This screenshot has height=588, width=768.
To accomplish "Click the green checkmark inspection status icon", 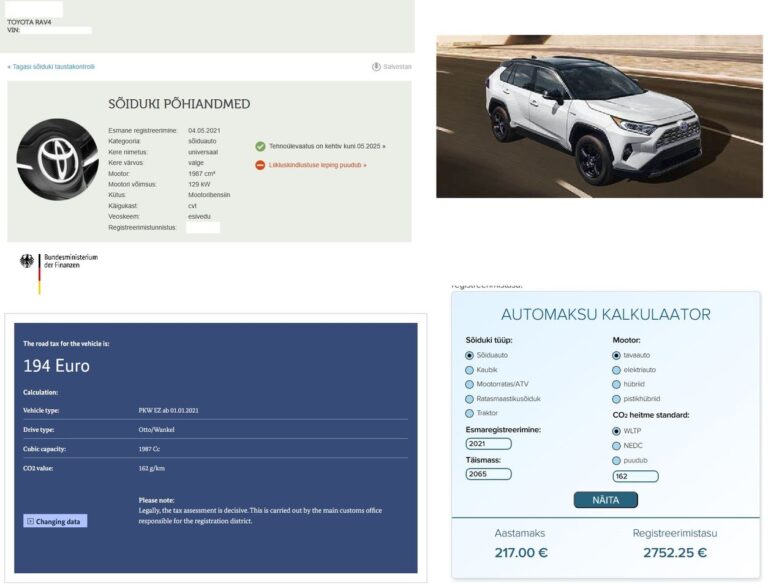I will 260,146.
